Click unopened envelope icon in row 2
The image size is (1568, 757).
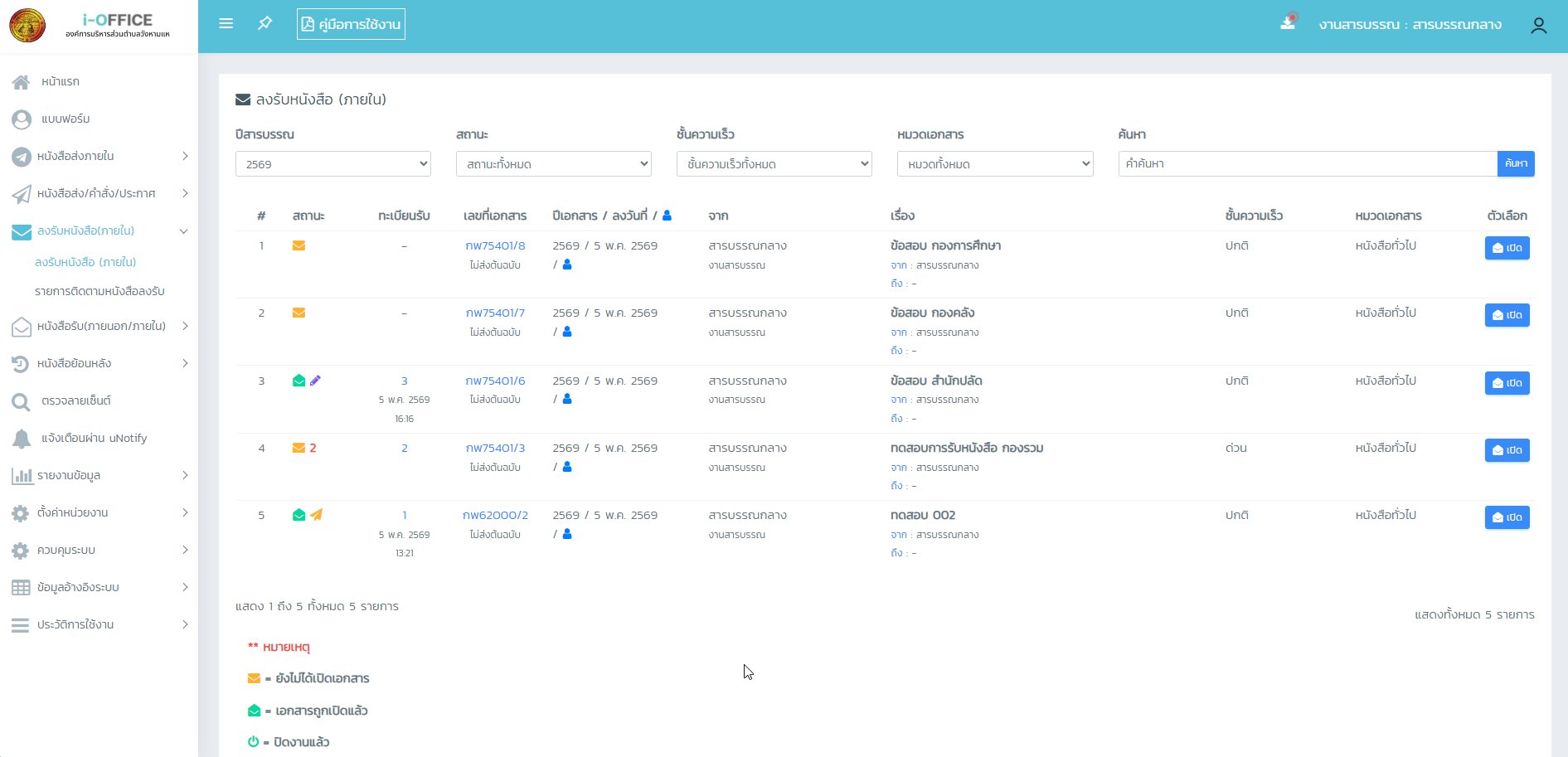coord(299,313)
